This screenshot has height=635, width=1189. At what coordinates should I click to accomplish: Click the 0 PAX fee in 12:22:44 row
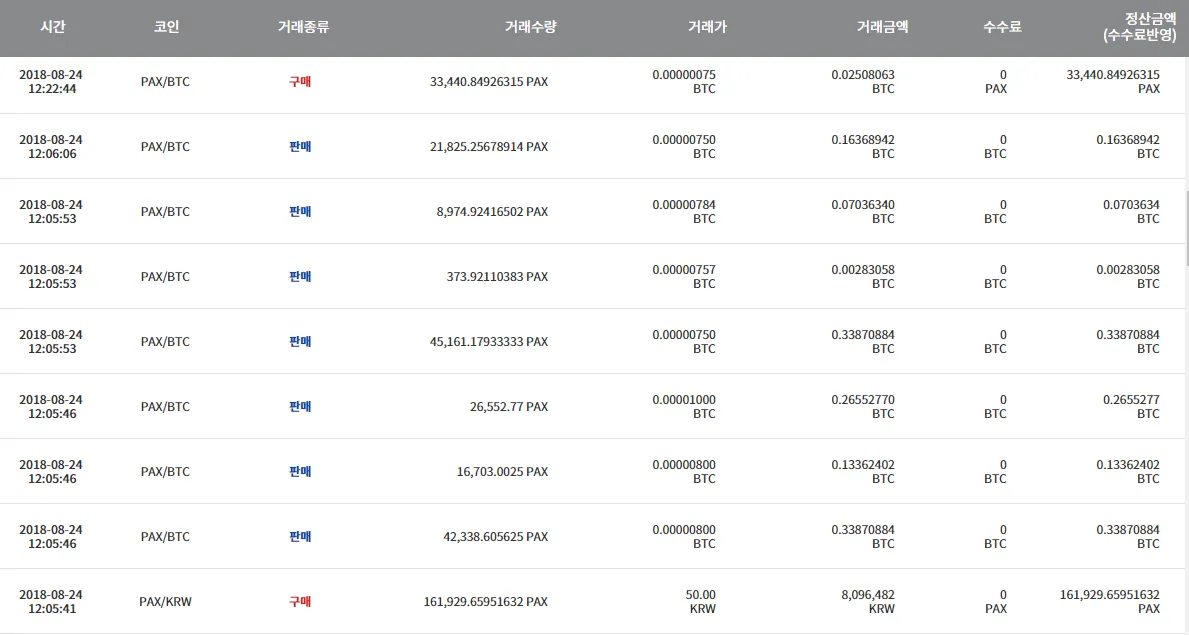(996, 81)
